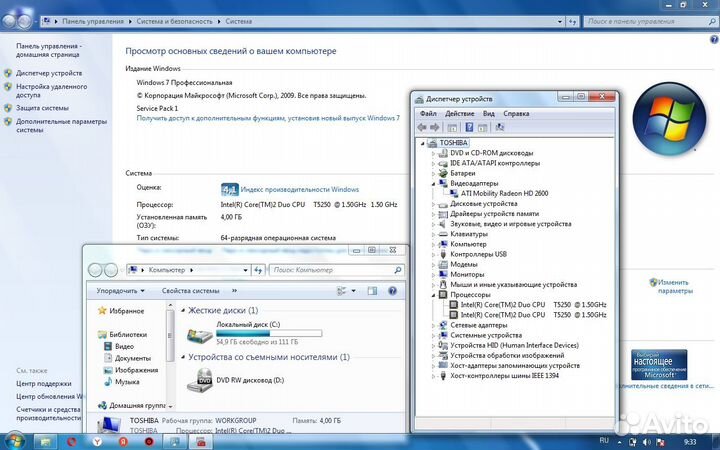Image resolution: width=720 pixels, height=450 pixels.
Task: Open Дополнительные параметры системы link
Action: tap(62, 125)
